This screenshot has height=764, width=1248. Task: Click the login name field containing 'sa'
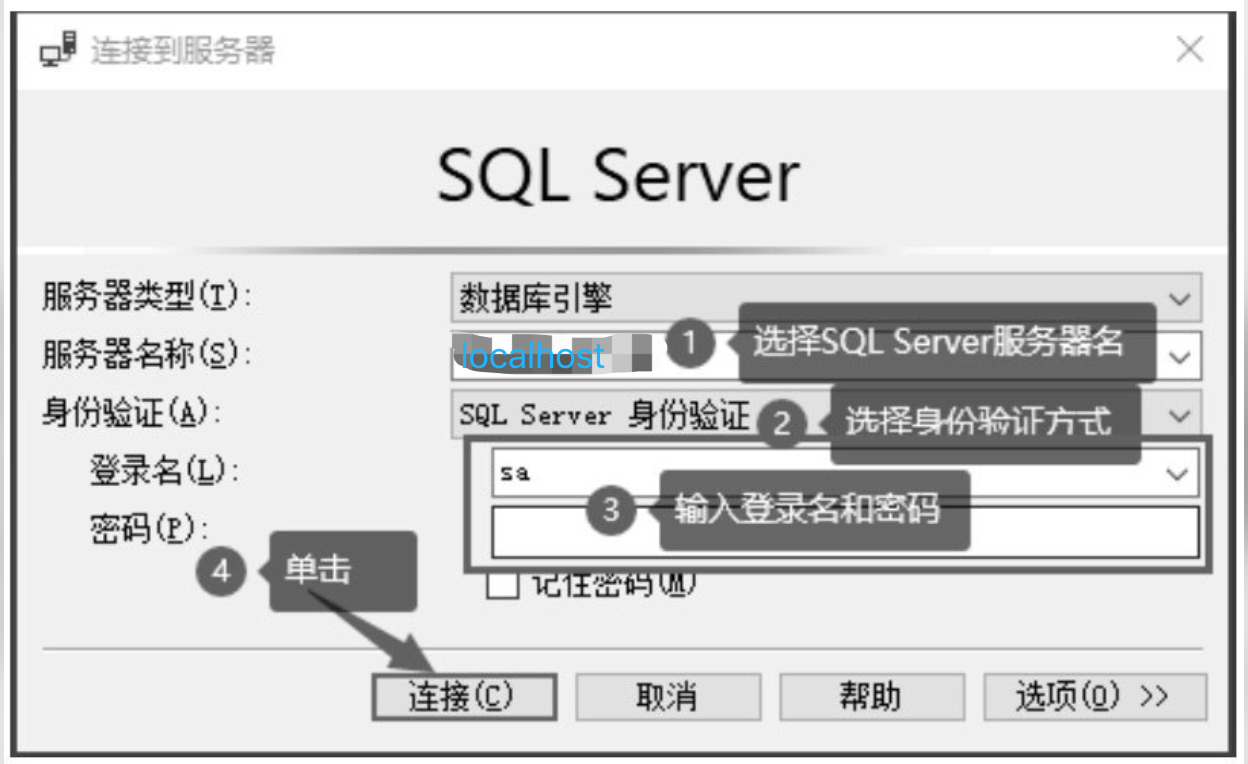845,473
